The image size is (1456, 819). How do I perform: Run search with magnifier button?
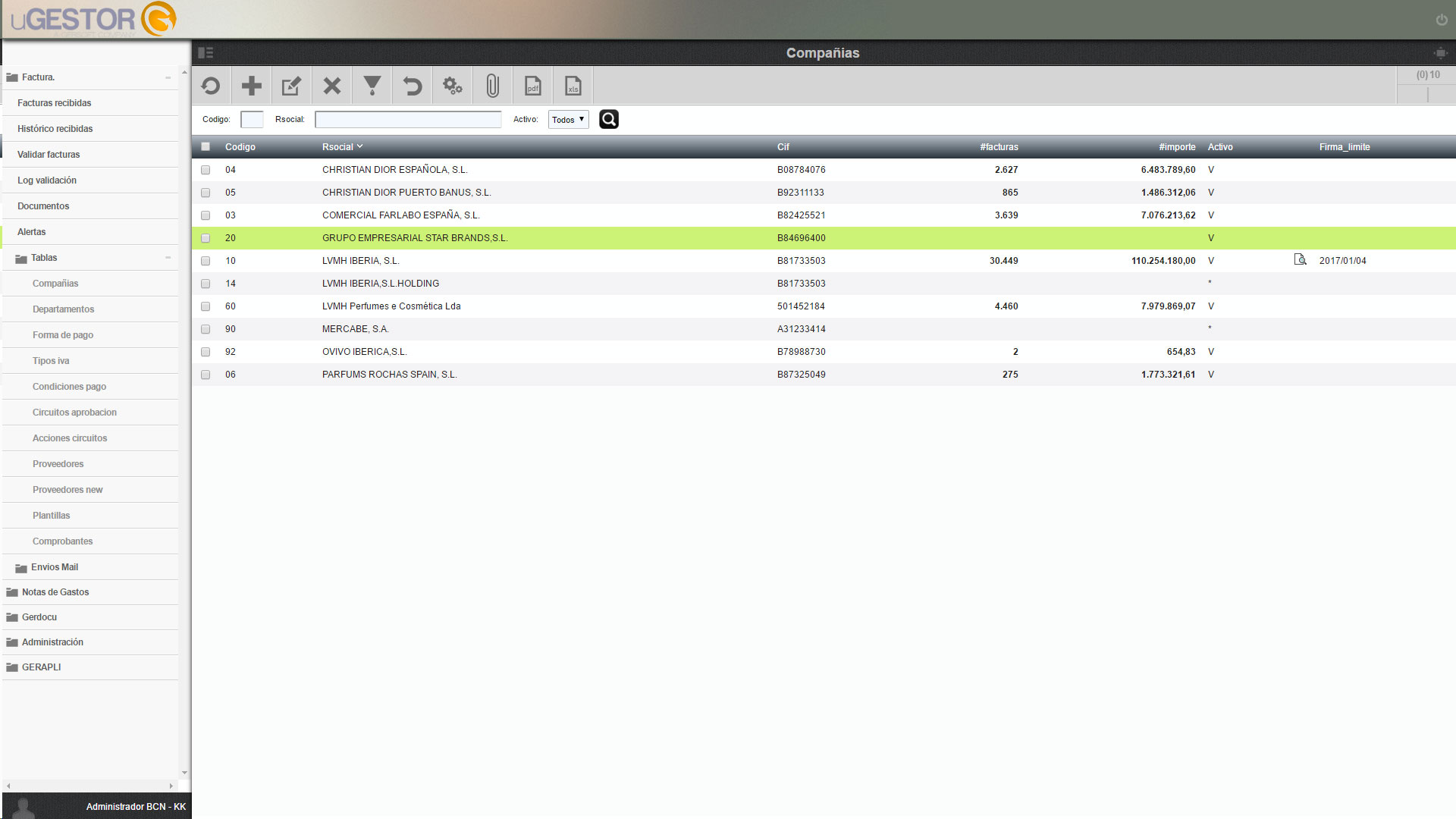[609, 119]
